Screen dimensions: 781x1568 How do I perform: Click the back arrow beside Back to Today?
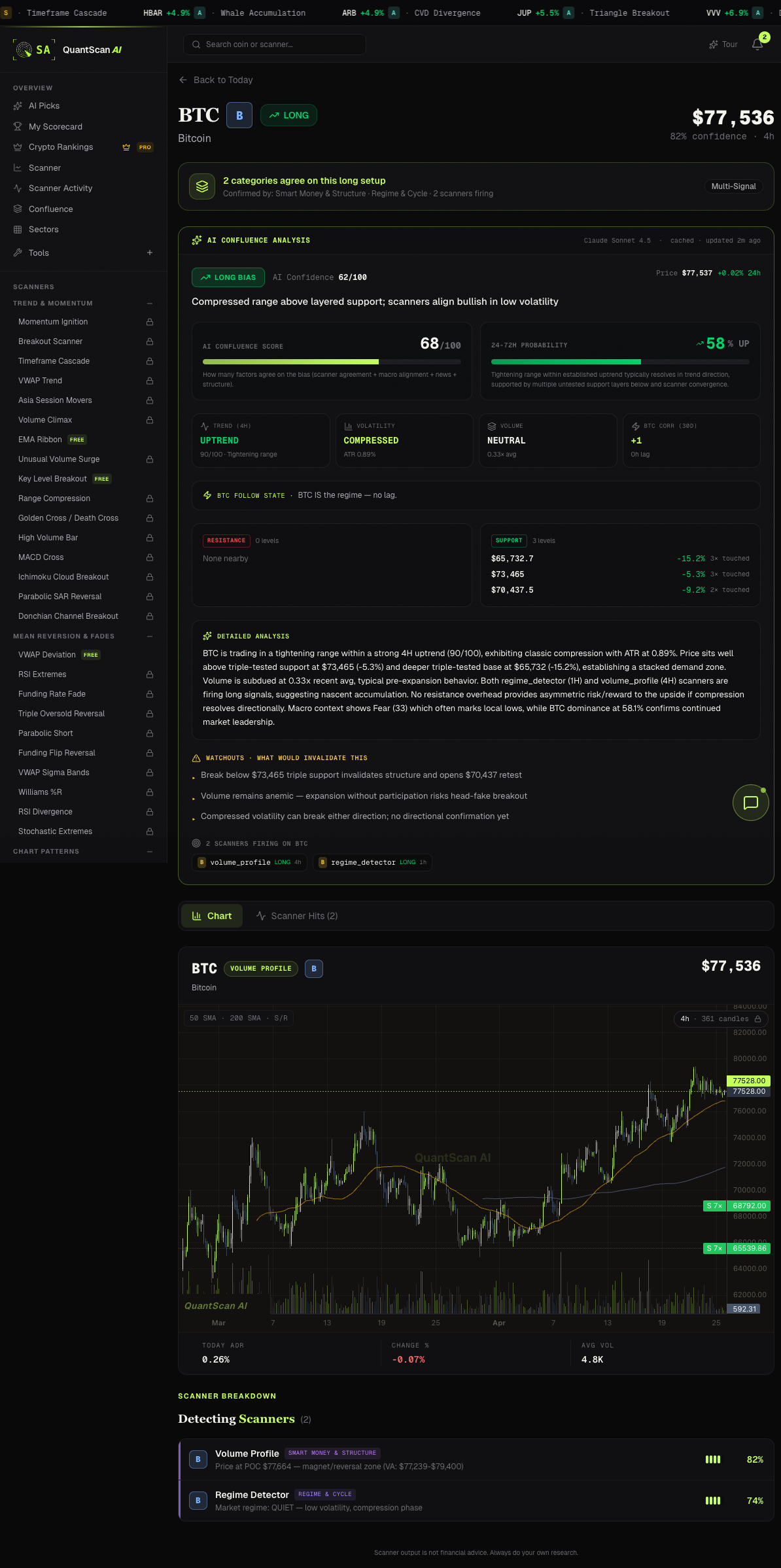click(183, 80)
